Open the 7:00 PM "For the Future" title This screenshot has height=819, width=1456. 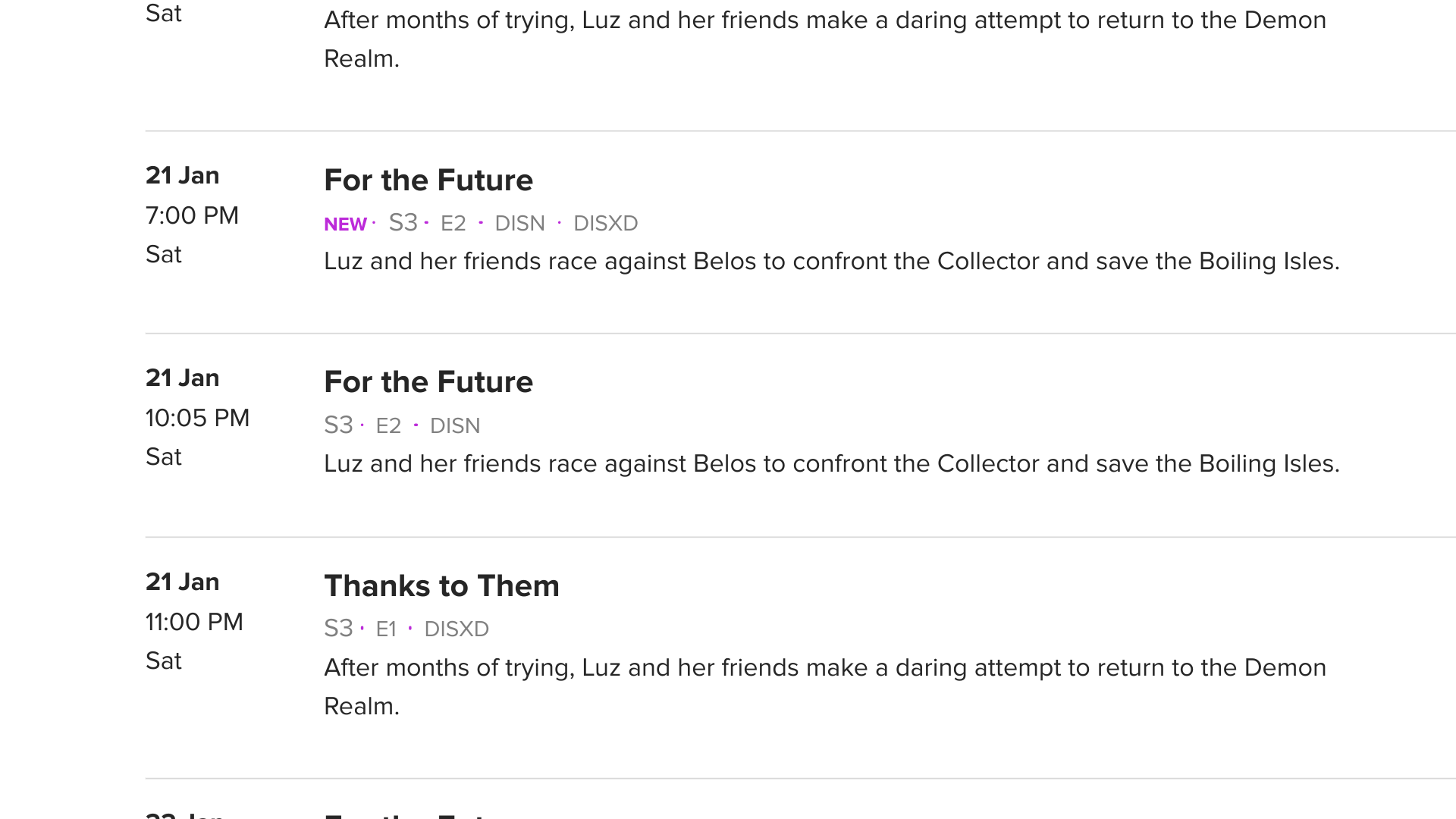point(428,180)
